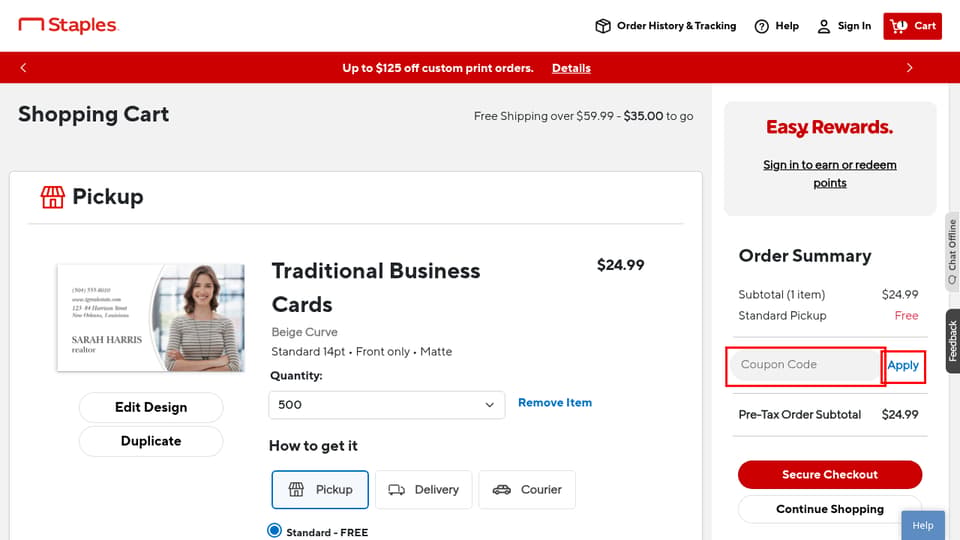Screen dimensions: 960x540
Task: Click the Beige Curve design name
Action: pos(304,332)
